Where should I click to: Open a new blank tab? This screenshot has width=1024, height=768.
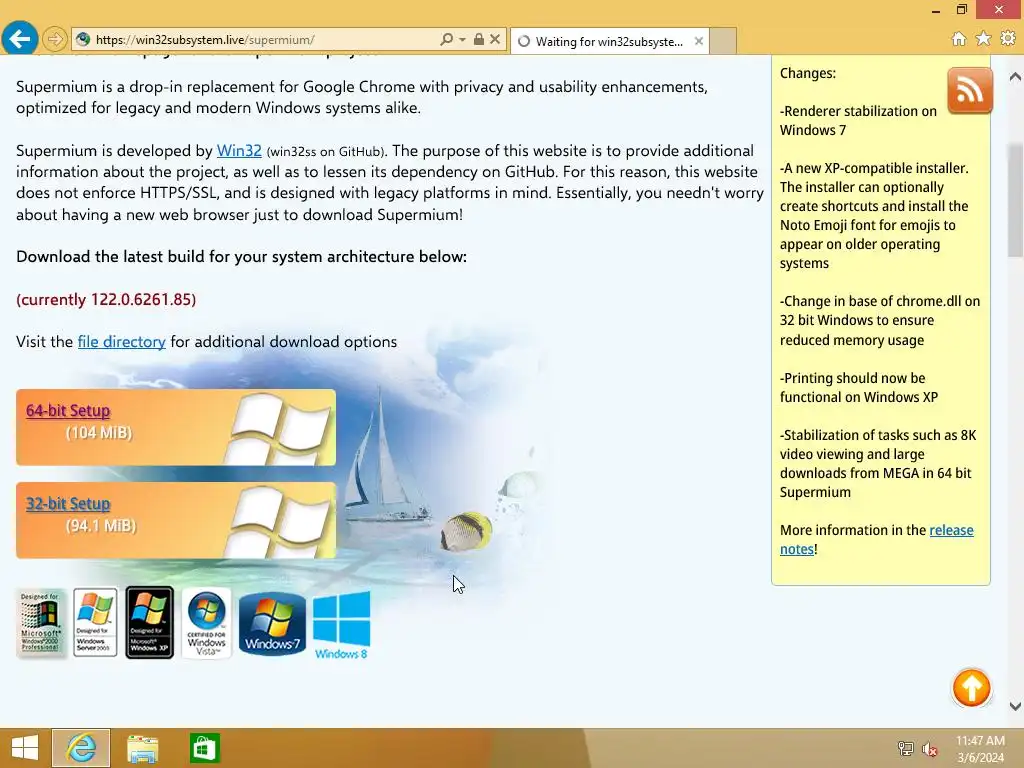coord(723,41)
